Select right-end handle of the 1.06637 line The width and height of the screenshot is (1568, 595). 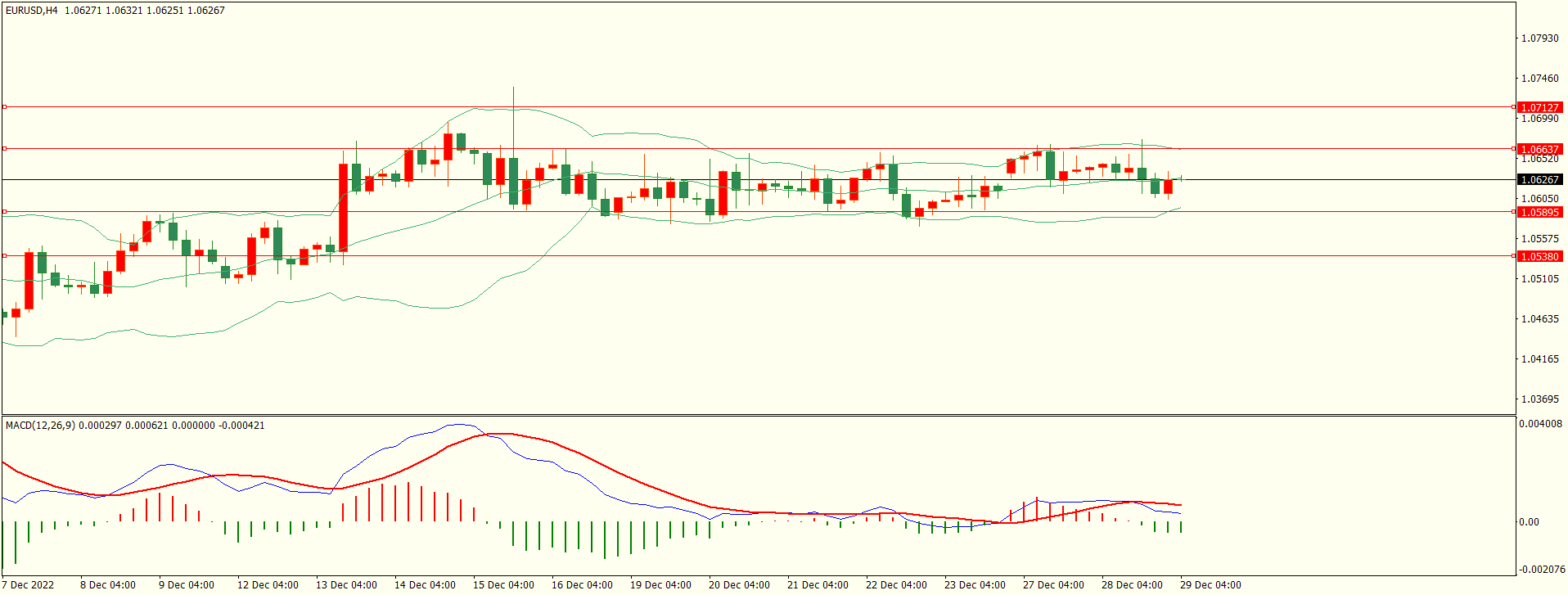coord(1513,148)
